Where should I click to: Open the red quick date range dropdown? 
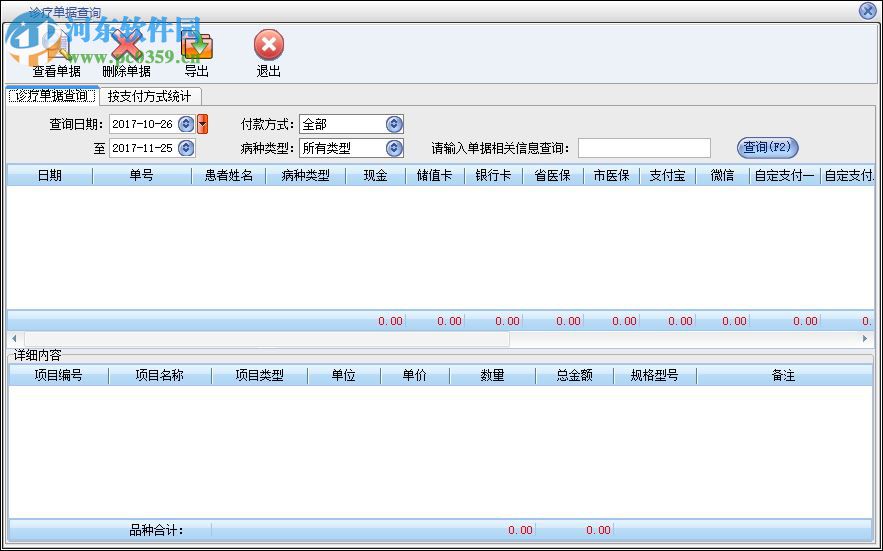(203, 124)
